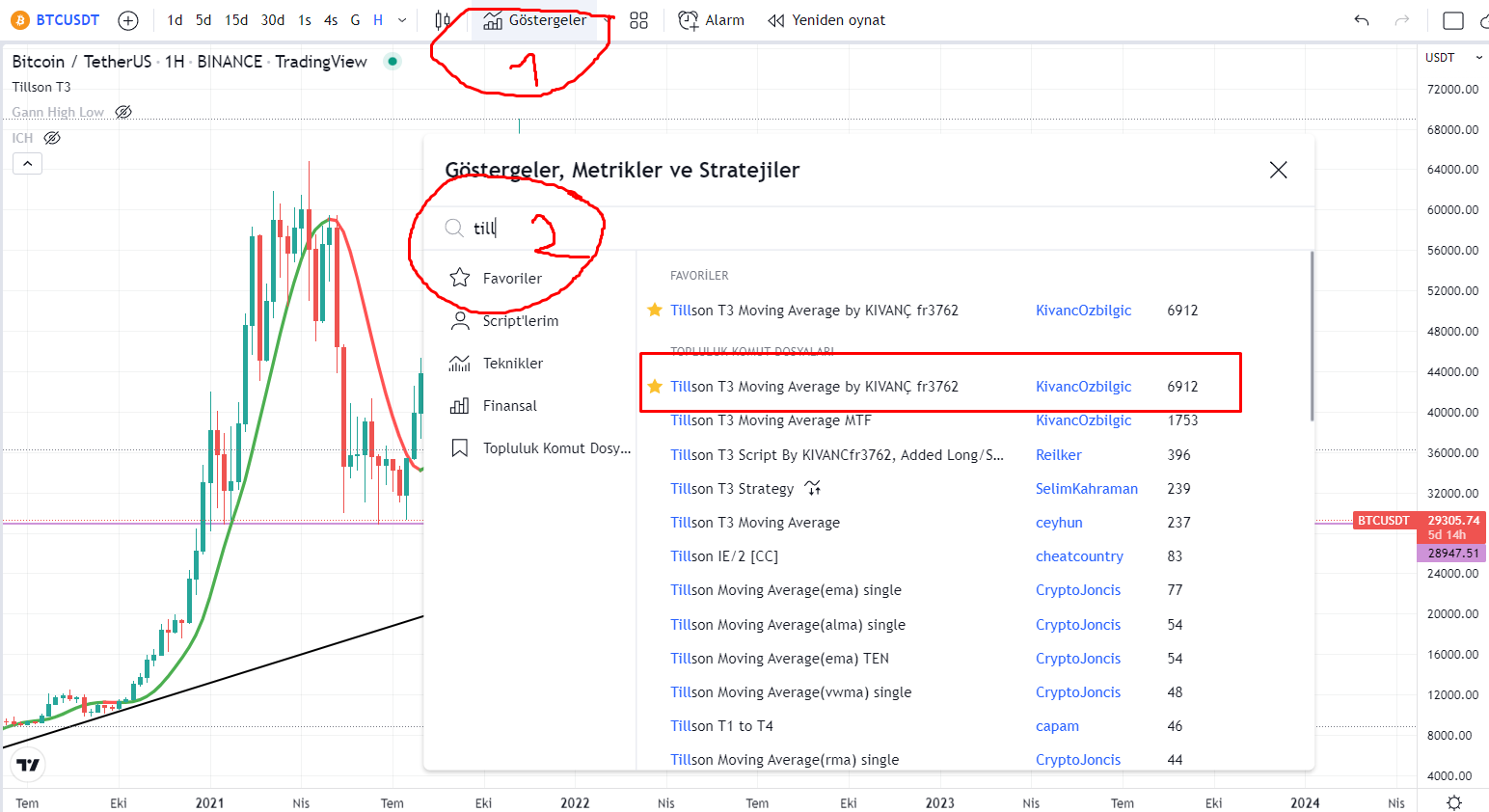Image resolution: width=1489 pixels, height=812 pixels.
Task: Switch the chart to the 15d timeframe
Action: pyautogui.click(x=236, y=20)
